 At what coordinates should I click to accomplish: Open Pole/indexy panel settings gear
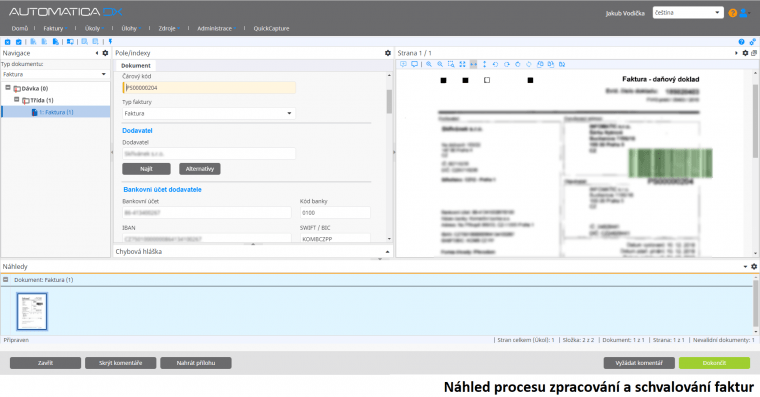(388, 53)
